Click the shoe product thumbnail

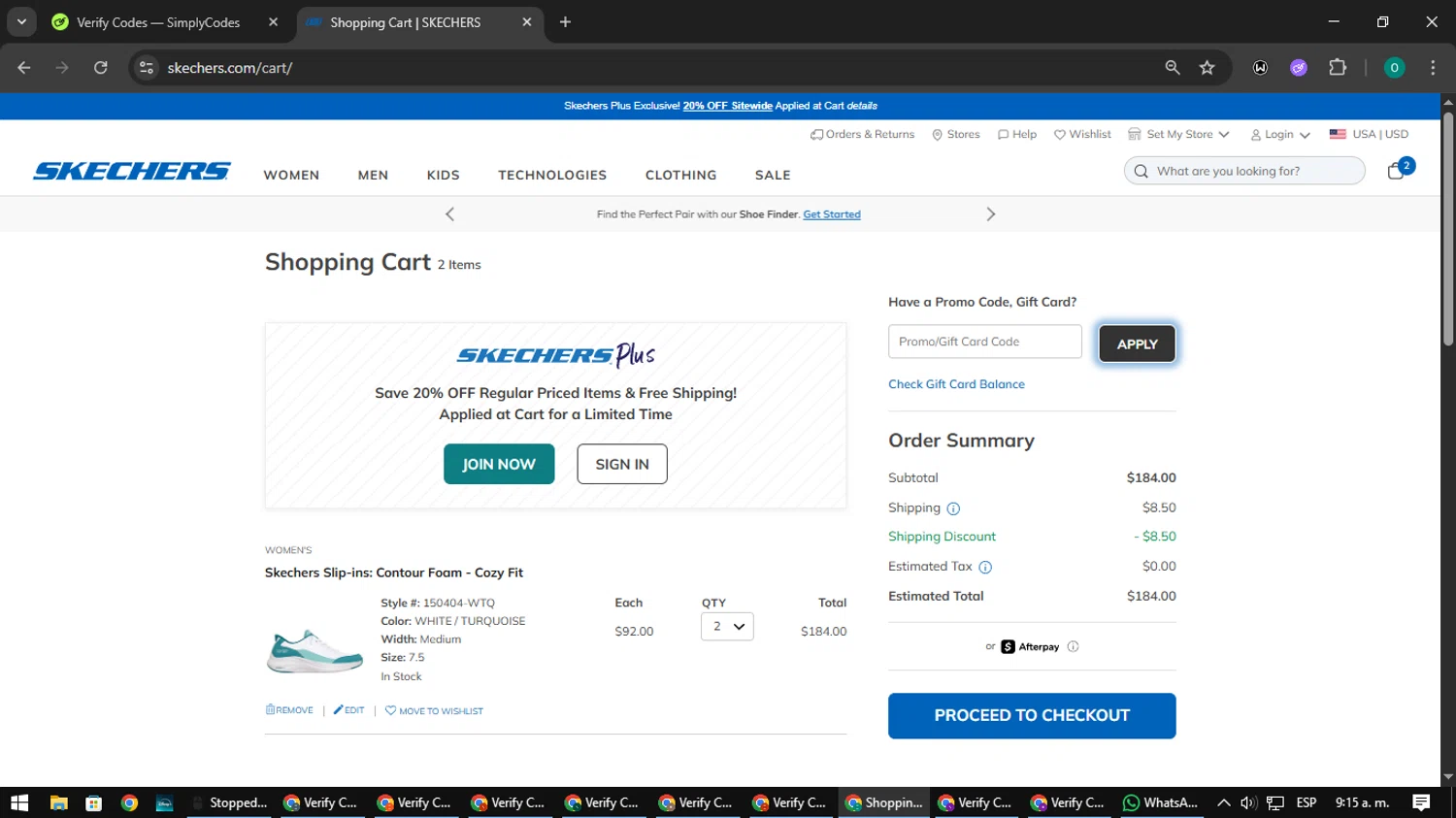[314, 650]
